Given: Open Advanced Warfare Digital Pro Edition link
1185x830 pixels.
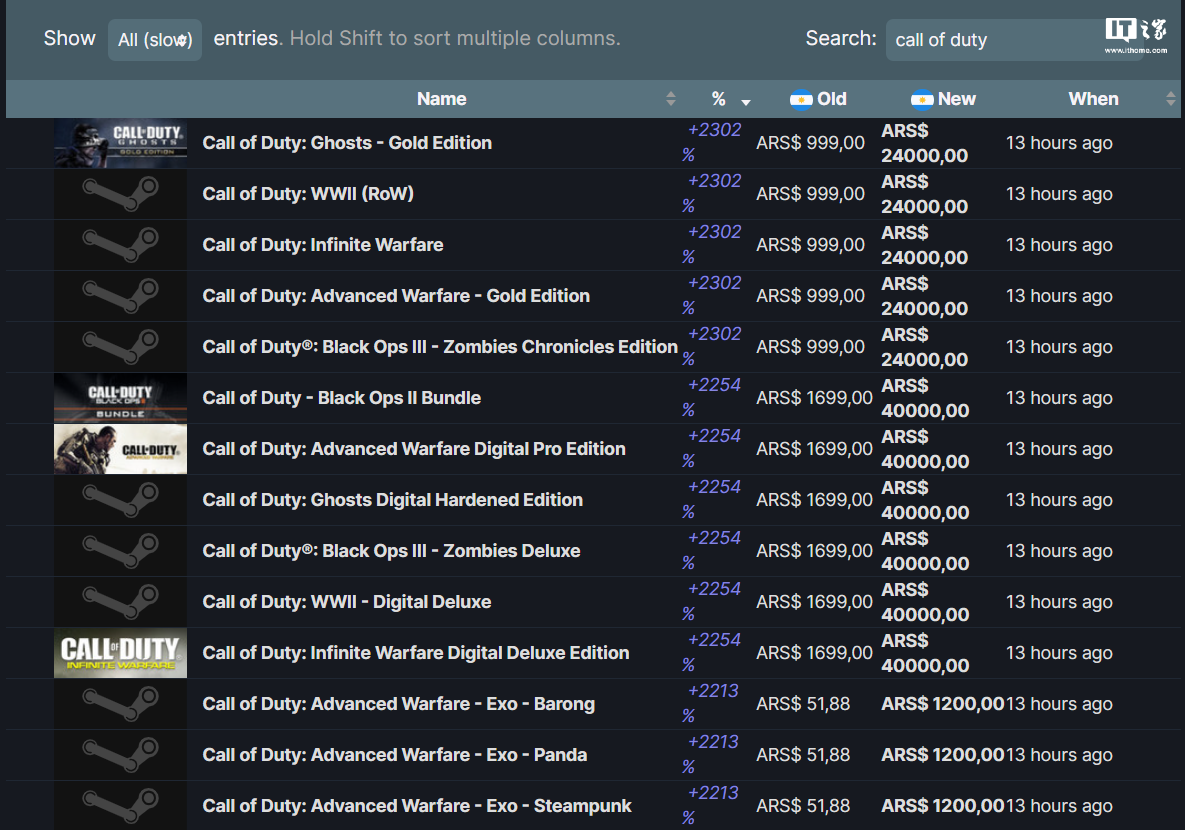Looking at the screenshot, I should 414,449.
